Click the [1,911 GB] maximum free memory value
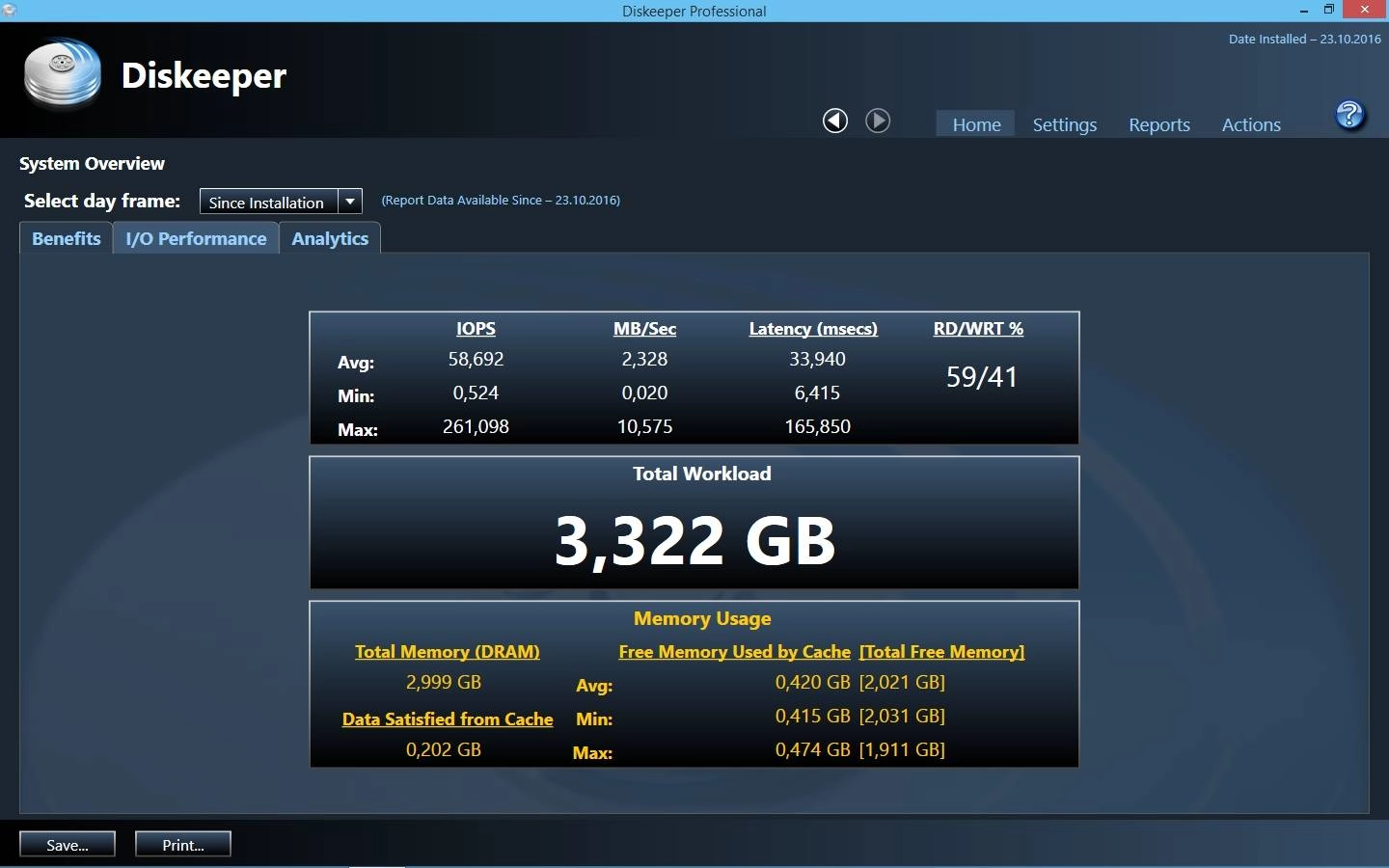The image size is (1389, 868). (x=902, y=749)
